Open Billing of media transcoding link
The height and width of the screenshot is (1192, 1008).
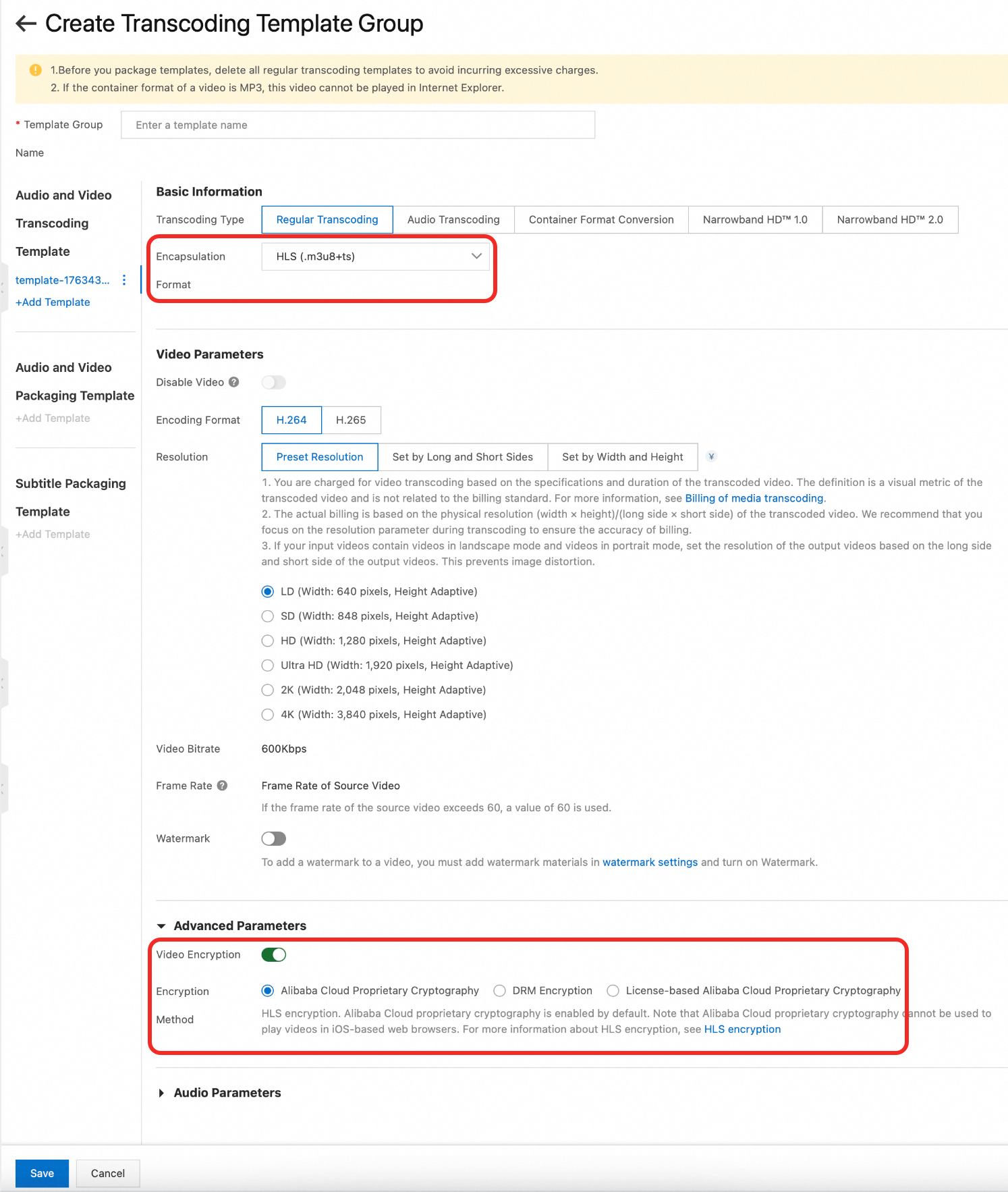[x=754, y=498]
